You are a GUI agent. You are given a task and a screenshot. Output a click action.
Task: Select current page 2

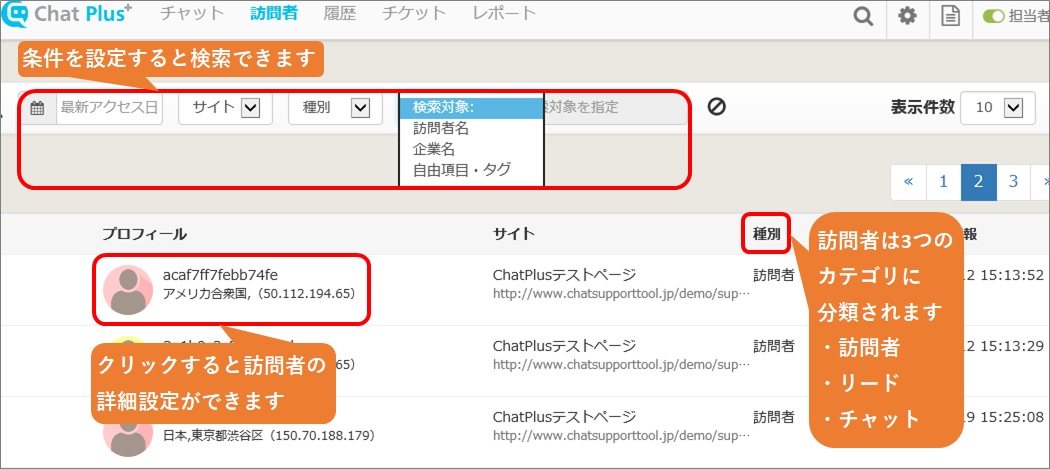[978, 182]
